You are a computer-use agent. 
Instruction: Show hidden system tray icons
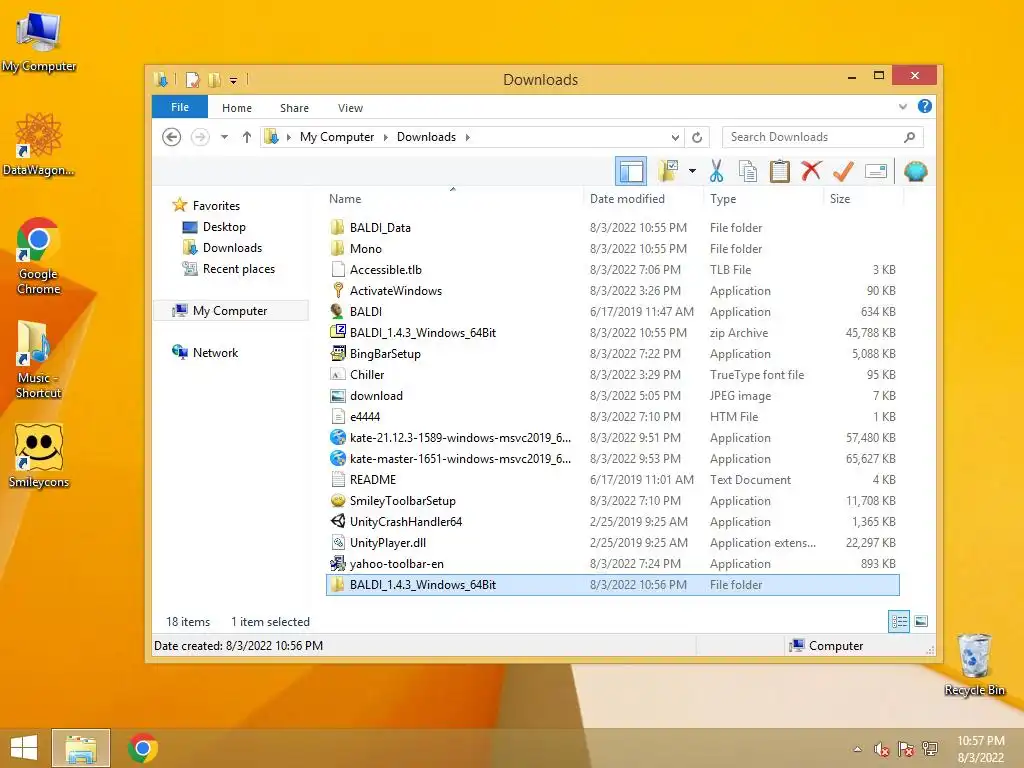click(857, 749)
